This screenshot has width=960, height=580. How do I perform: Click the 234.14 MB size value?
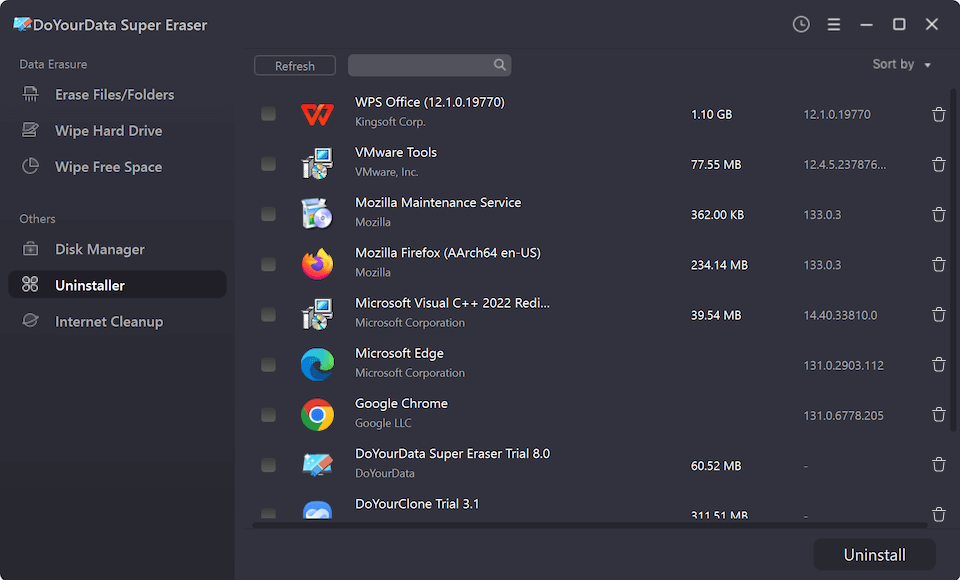(719, 265)
